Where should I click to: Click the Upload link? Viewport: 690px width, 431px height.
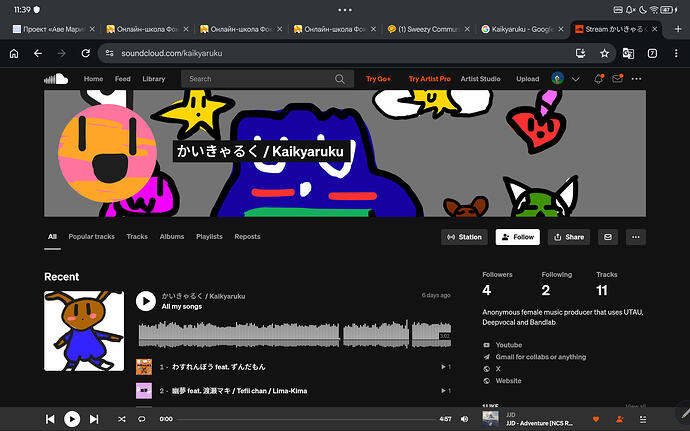(528, 79)
